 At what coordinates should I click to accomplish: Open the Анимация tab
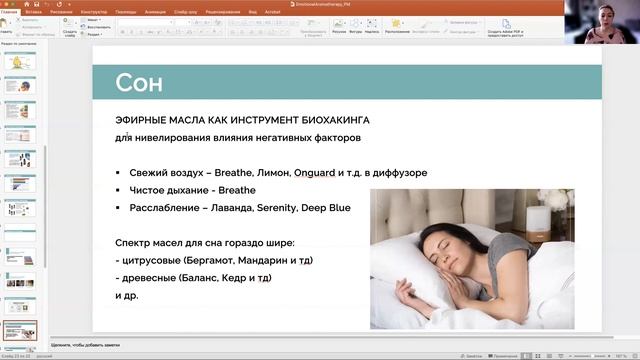[155, 12]
